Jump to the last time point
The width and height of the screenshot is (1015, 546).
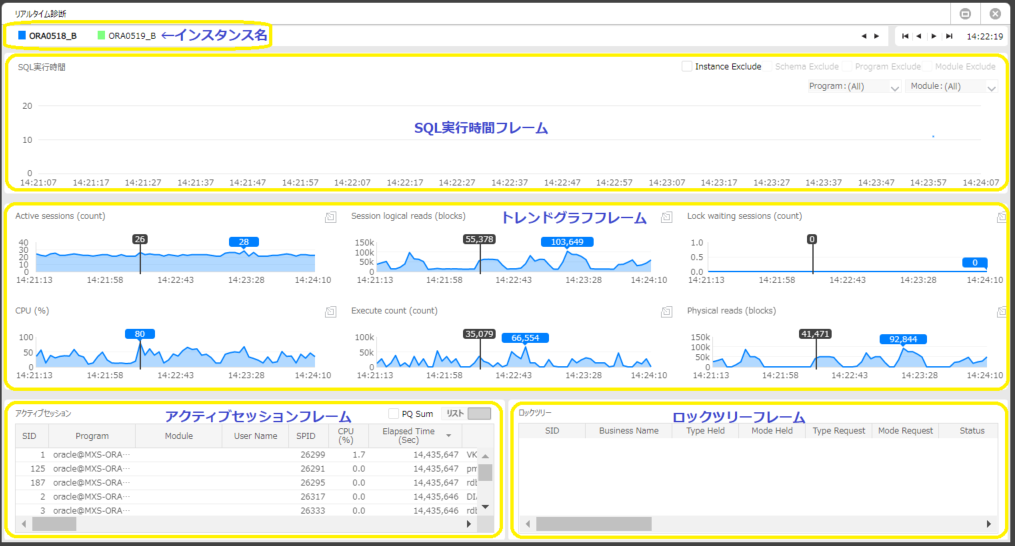point(949,36)
